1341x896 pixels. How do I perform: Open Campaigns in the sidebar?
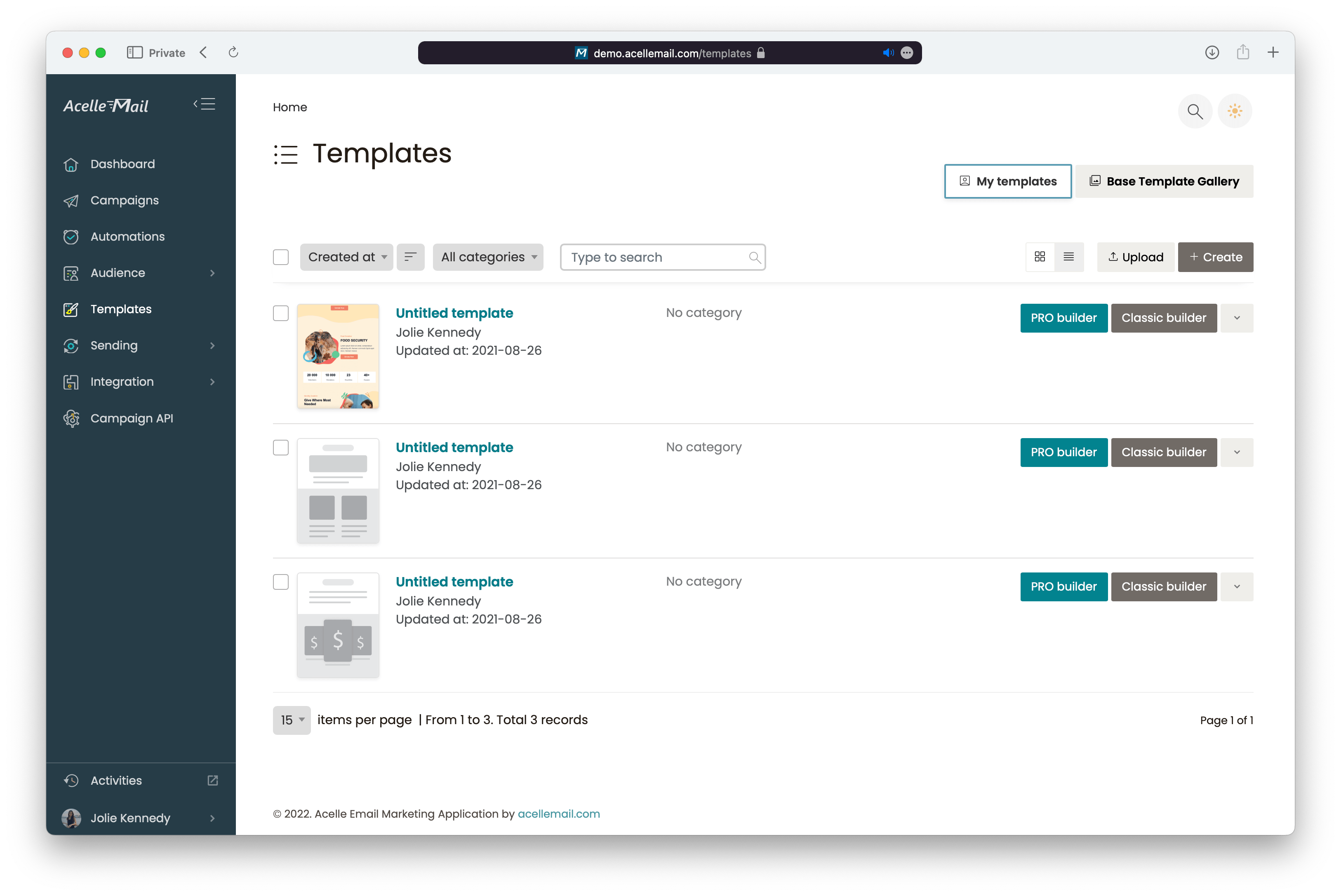(x=125, y=201)
